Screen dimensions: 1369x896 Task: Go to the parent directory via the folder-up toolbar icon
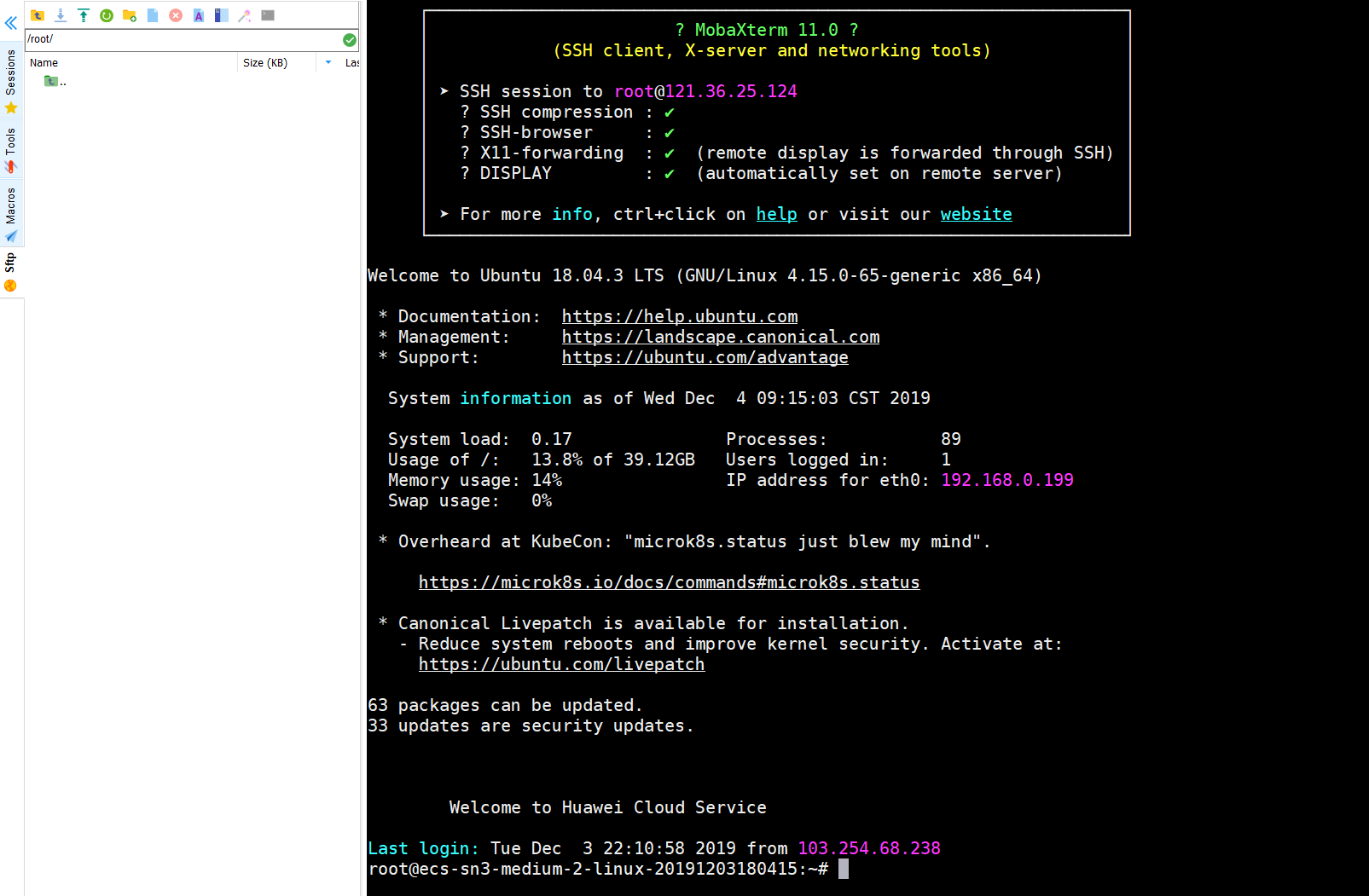click(38, 15)
